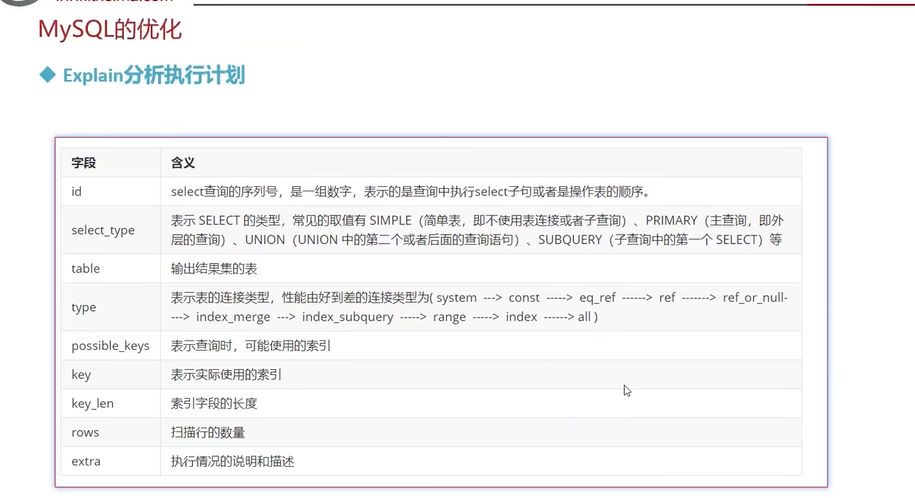Click the '表示查询时，可能使用的索引' description
The height and width of the screenshot is (498, 915).
tap(250, 346)
